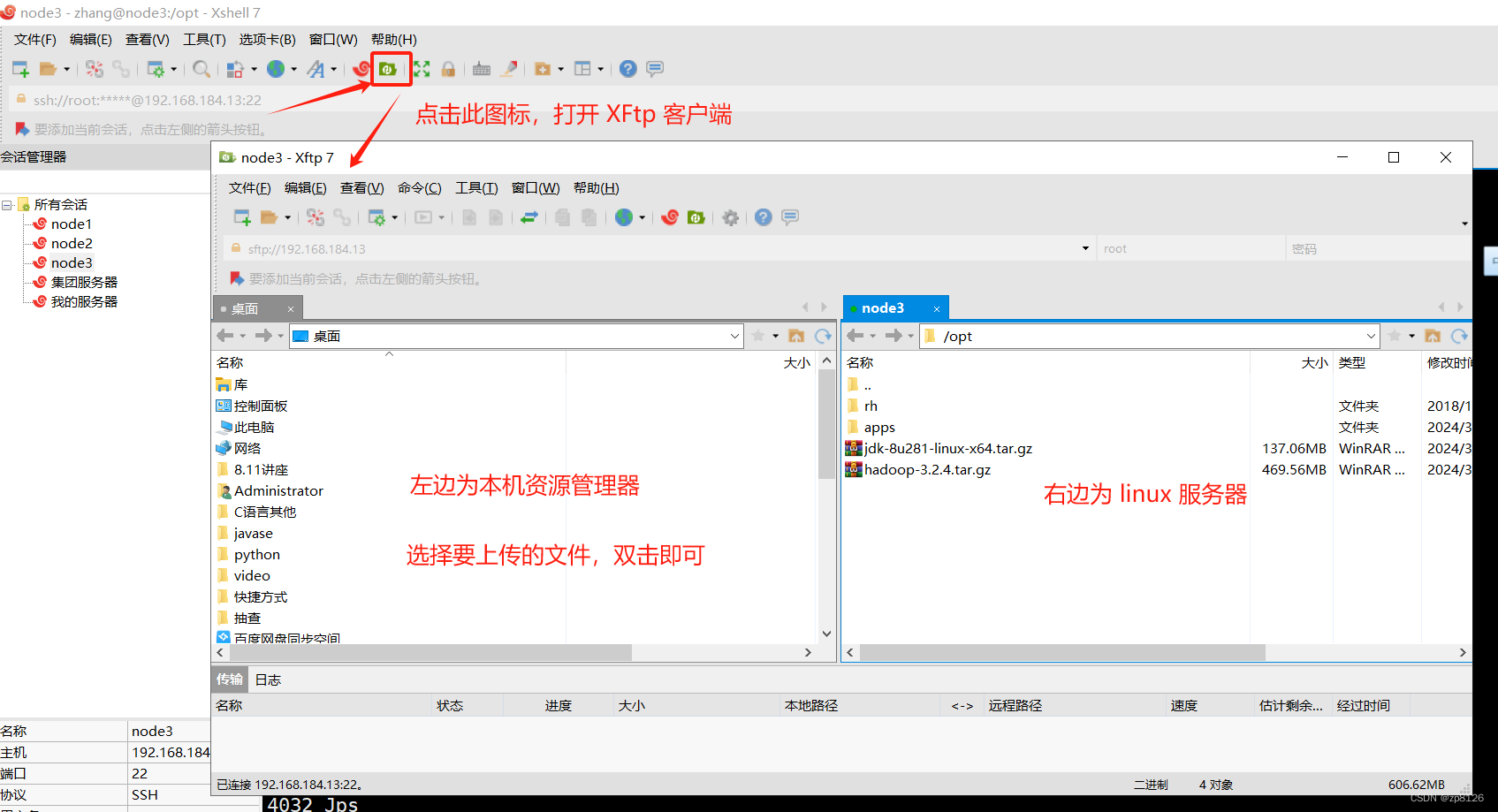The image size is (1498, 812).
Task: Go back in remote pane navigation
Action: tap(855, 336)
